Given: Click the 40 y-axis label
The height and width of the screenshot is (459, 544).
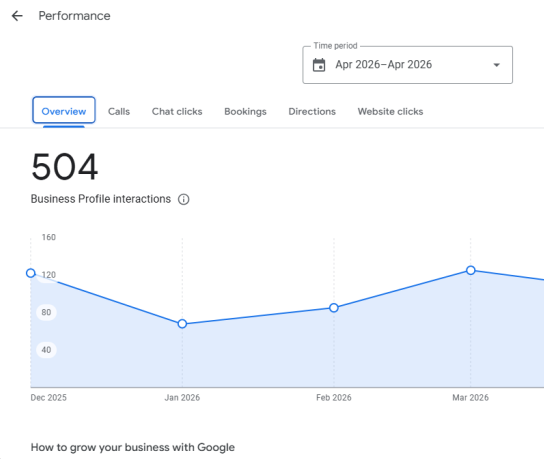Looking at the screenshot, I should 46,350.
